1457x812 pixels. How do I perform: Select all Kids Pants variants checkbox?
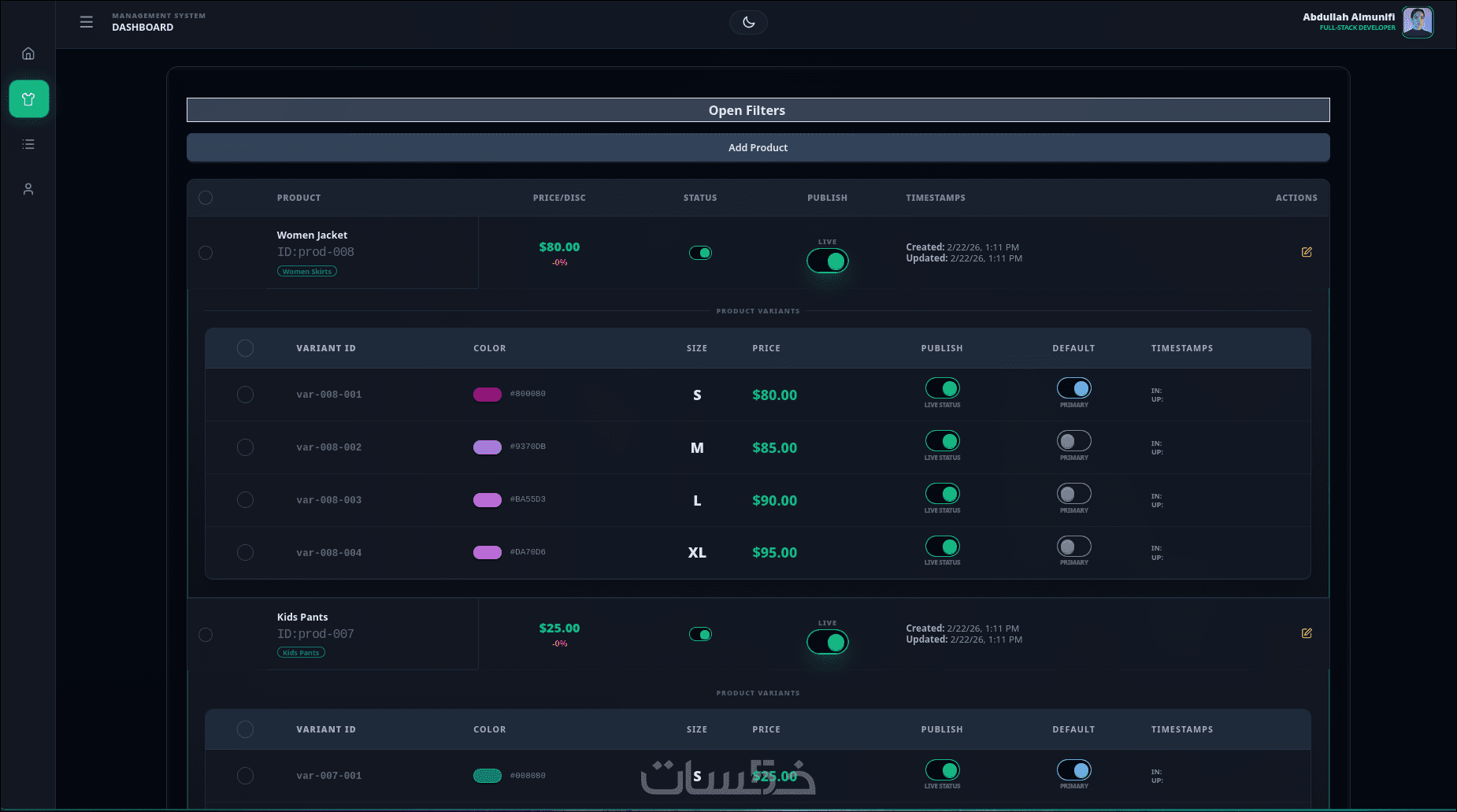(x=245, y=729)
